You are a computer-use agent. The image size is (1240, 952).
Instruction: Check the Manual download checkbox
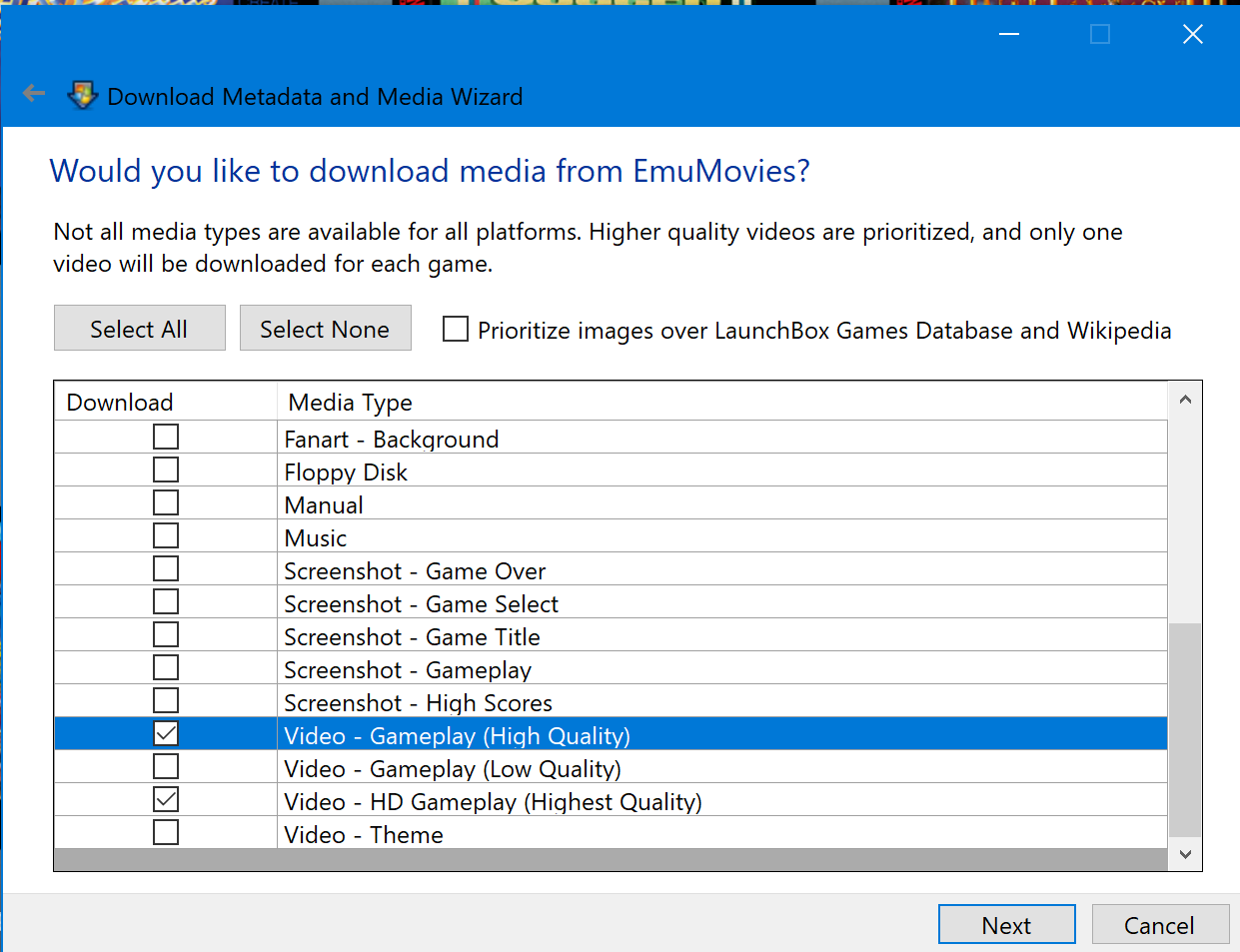point(166,503)
